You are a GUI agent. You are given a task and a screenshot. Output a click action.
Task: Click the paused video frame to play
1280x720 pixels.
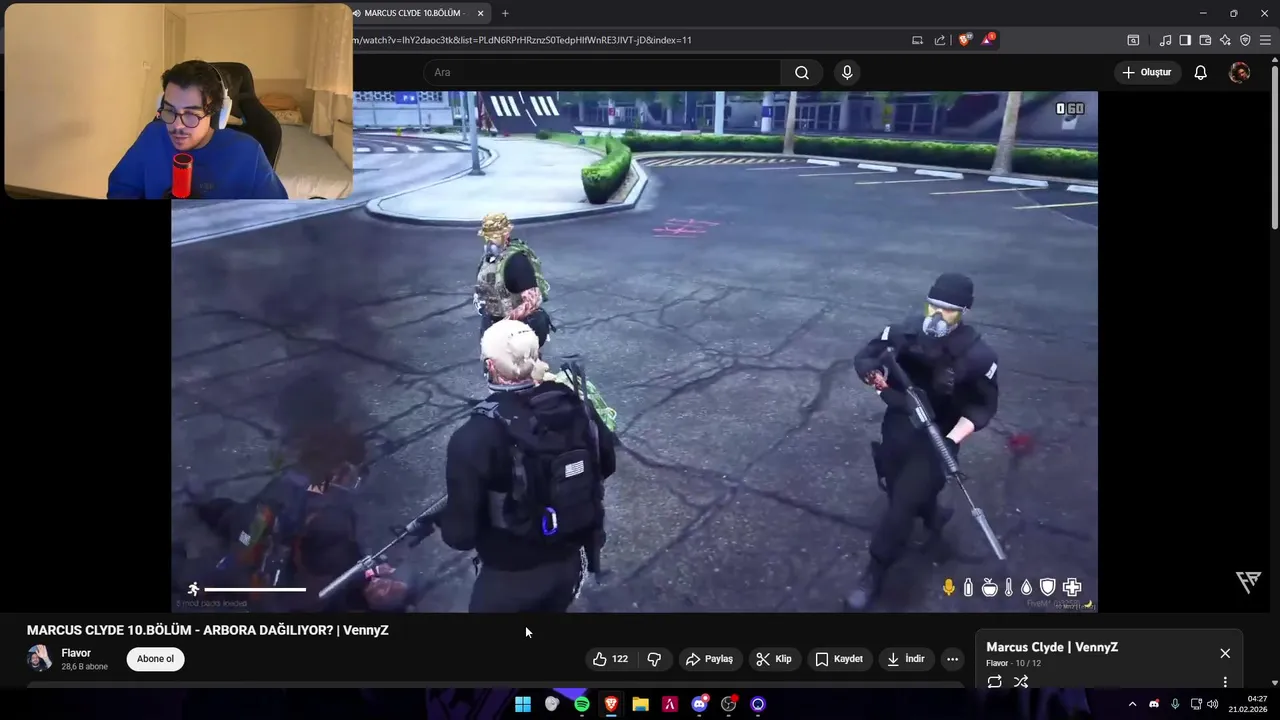(634, 352)
